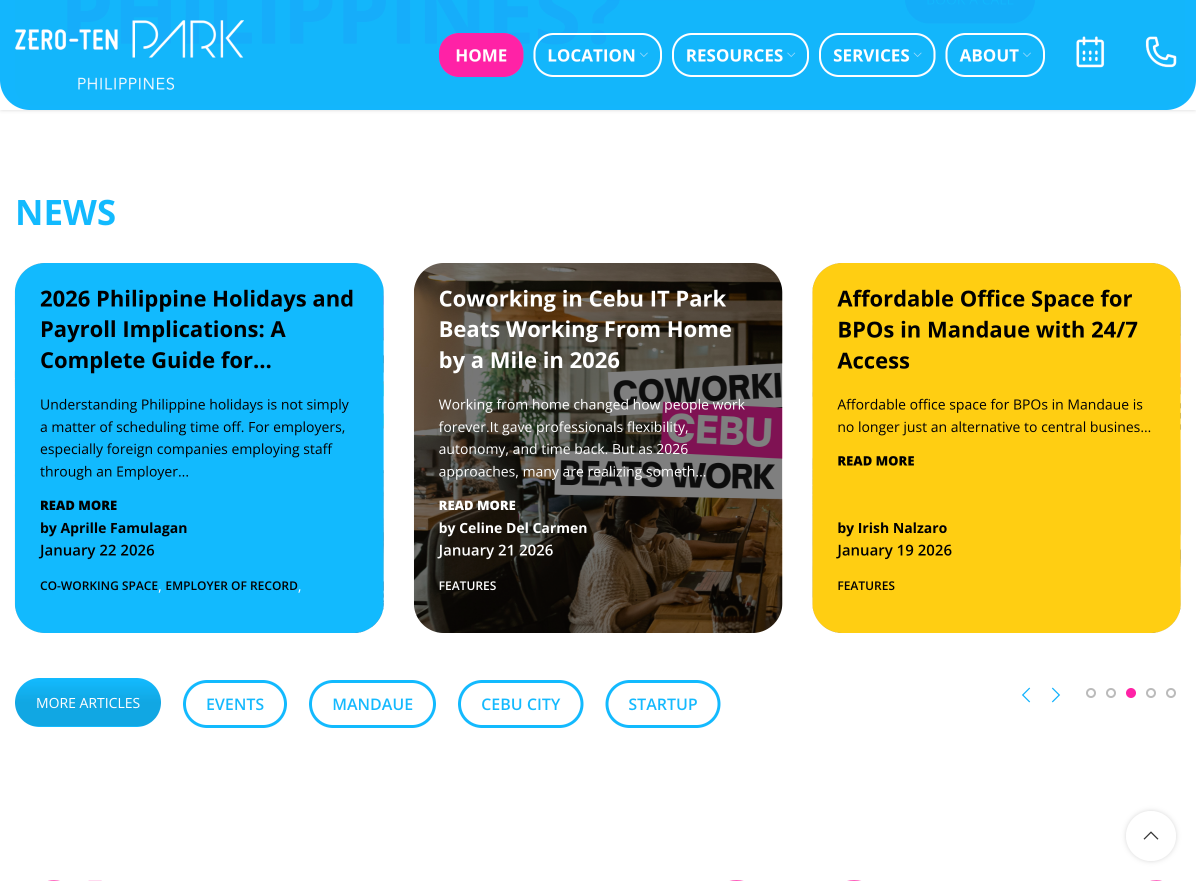Go to previous news slide arrow
The image size is (1196, 881).
point(1027,695)
